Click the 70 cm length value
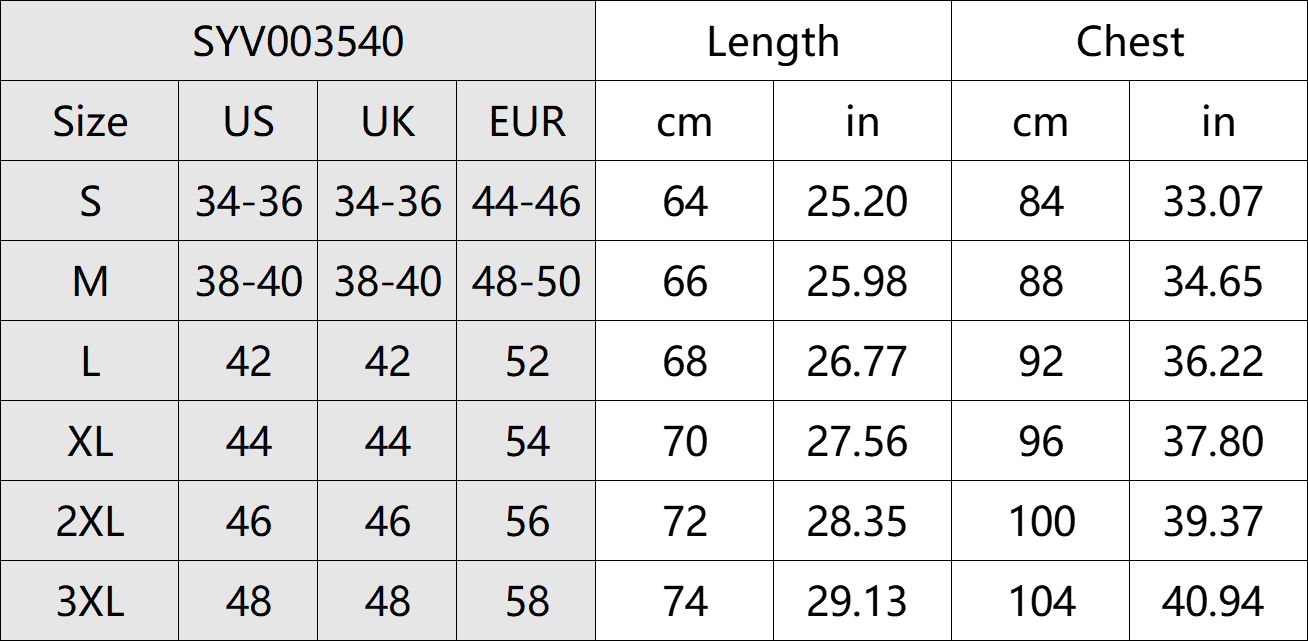 point(685,442)
